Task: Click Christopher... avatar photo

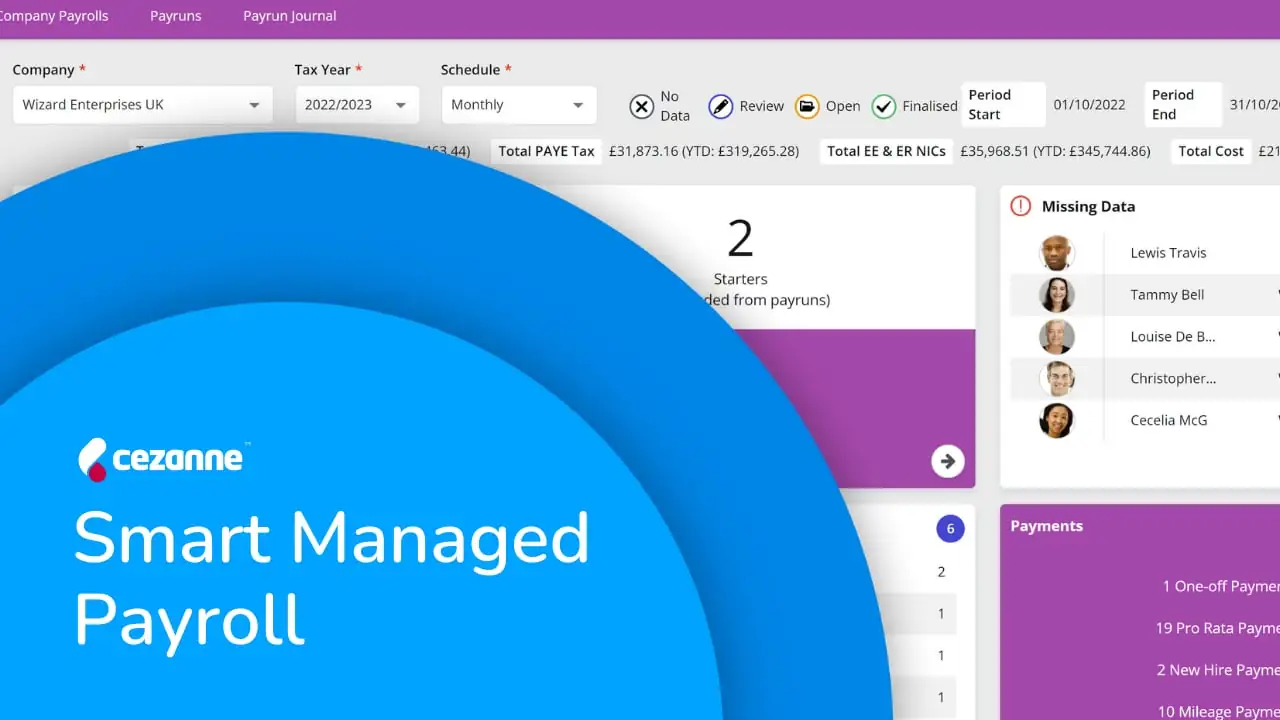Action: (x=1056, y=379)
